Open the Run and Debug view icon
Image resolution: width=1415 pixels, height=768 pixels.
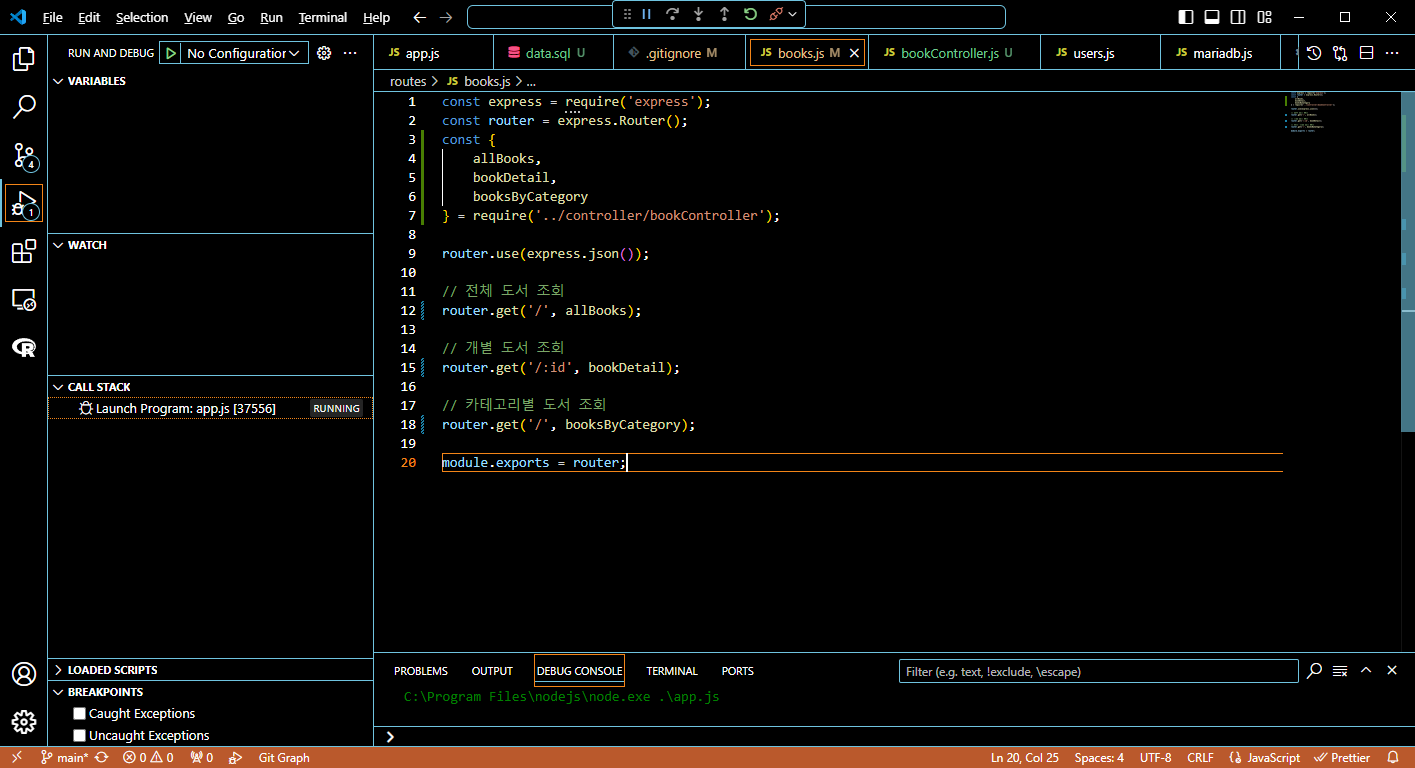pyautogui.click(x=24, y=203)
